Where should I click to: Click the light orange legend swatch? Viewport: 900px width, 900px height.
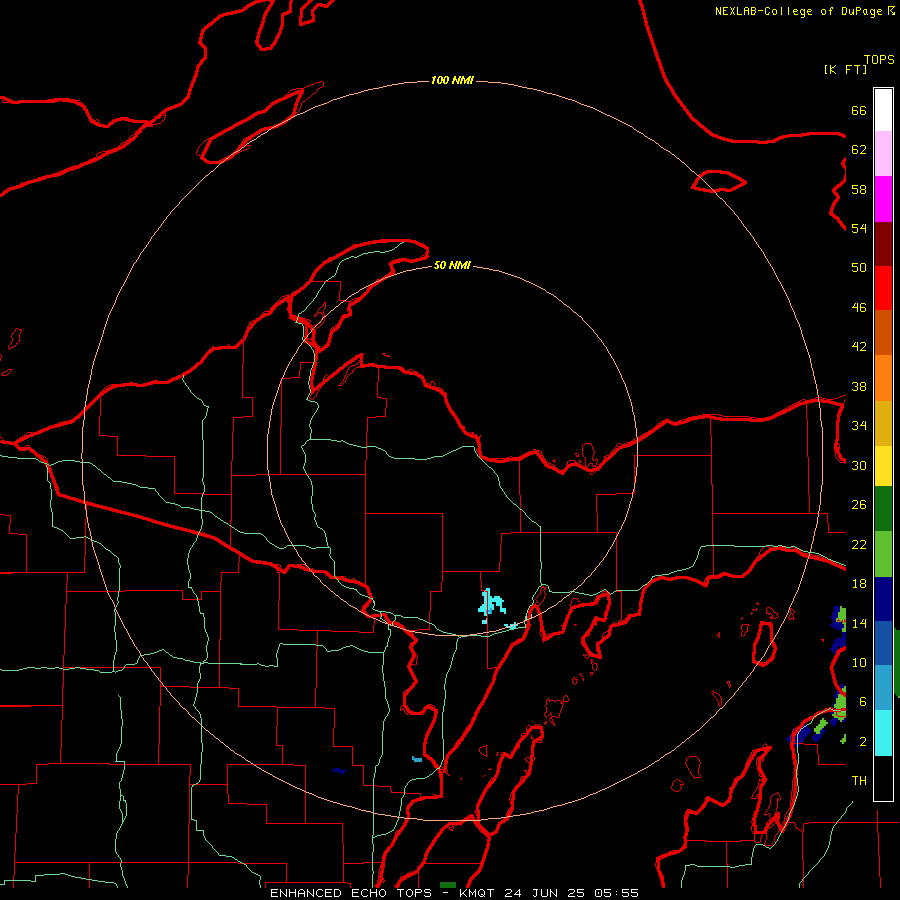883,378
